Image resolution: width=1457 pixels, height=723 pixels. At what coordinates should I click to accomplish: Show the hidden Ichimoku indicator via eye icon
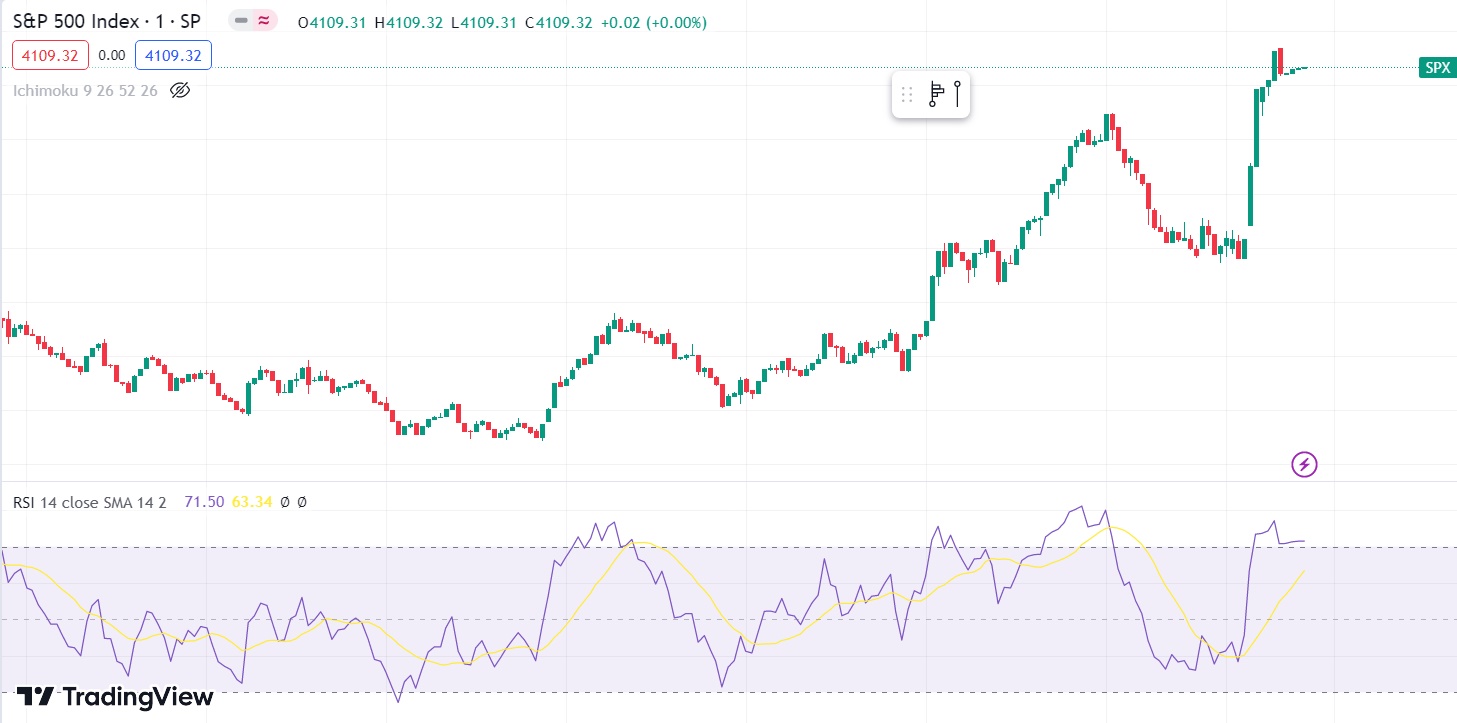pos(180,90)
